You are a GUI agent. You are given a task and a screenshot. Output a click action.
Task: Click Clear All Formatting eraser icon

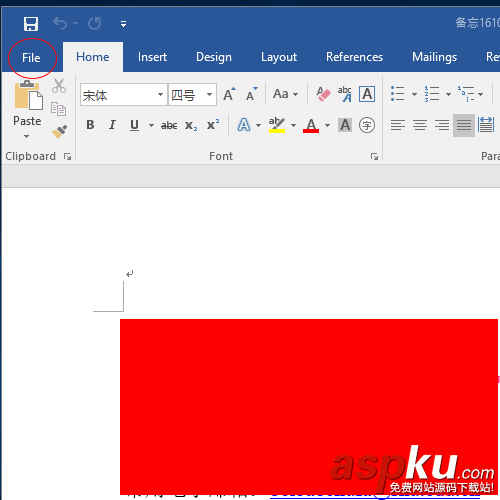323,94
